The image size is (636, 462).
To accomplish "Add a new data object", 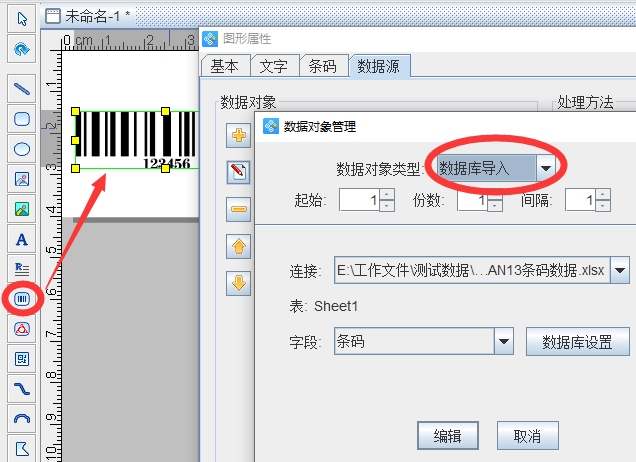I will pyautogui.click(x=238, y=135).
